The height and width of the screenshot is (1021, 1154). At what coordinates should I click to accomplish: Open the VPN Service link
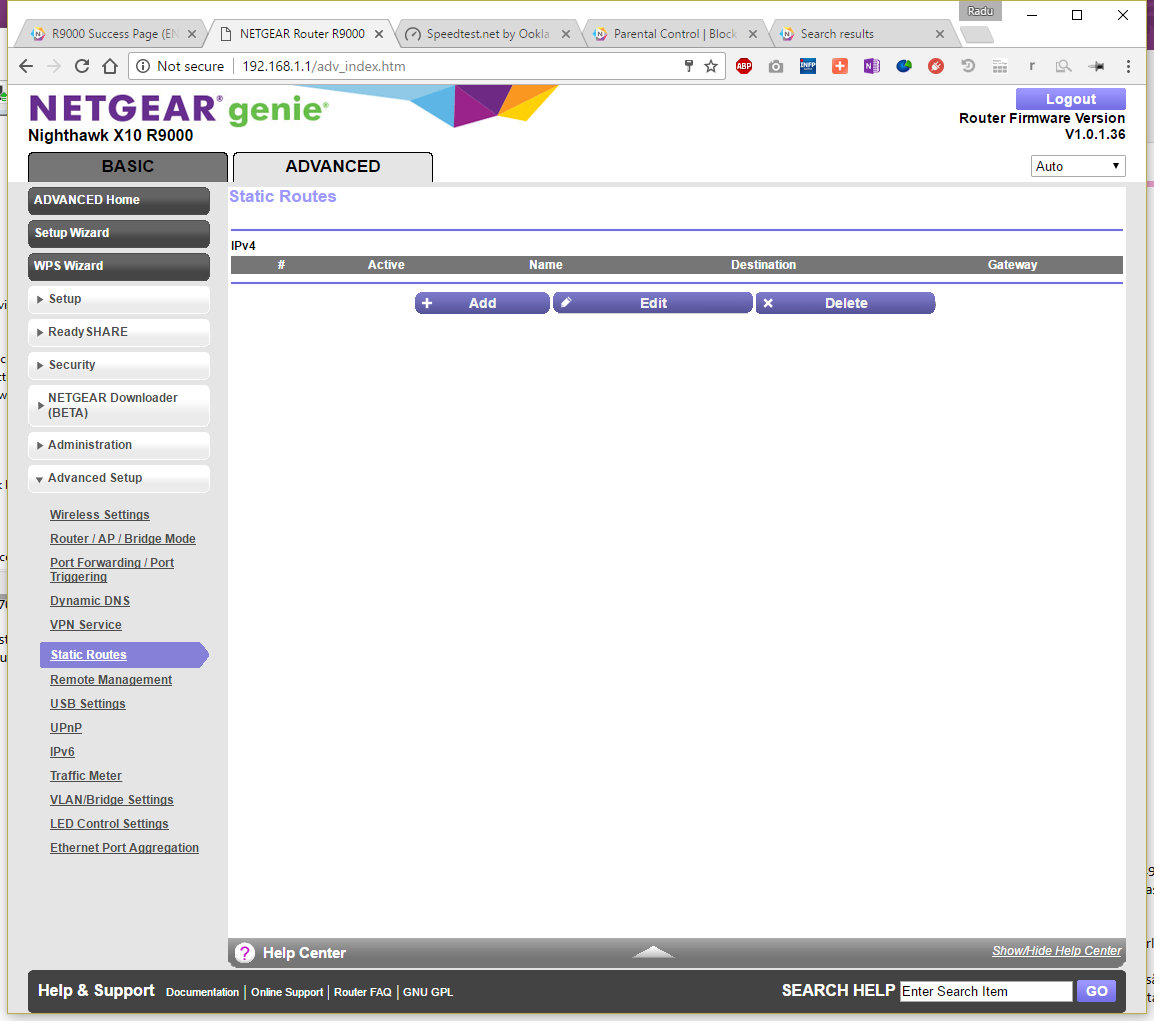coord(86,625)
